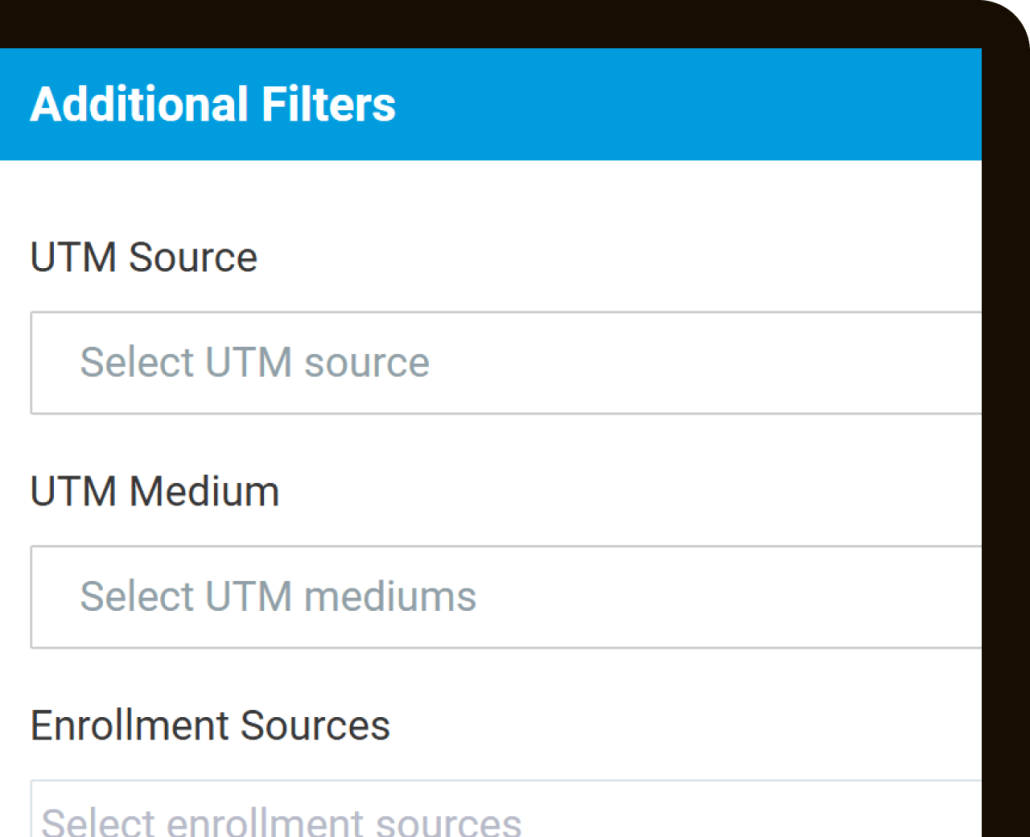Image resolution: width=1030 pixels, height=837 pixels.
Task: Click the Select UTM mediums placeholder text
Action: point(277,597)
